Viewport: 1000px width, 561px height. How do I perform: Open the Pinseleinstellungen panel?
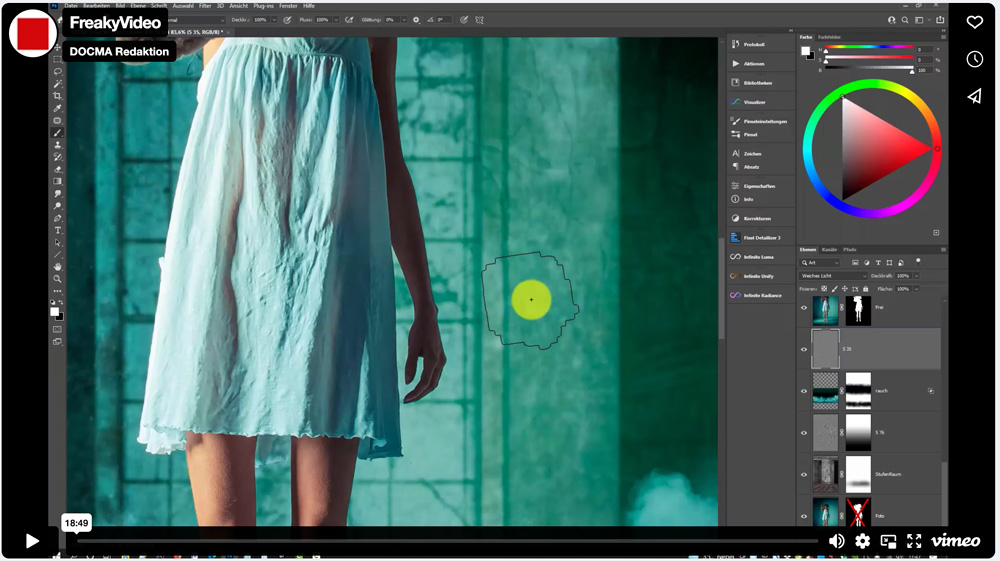tap(765, 121)
